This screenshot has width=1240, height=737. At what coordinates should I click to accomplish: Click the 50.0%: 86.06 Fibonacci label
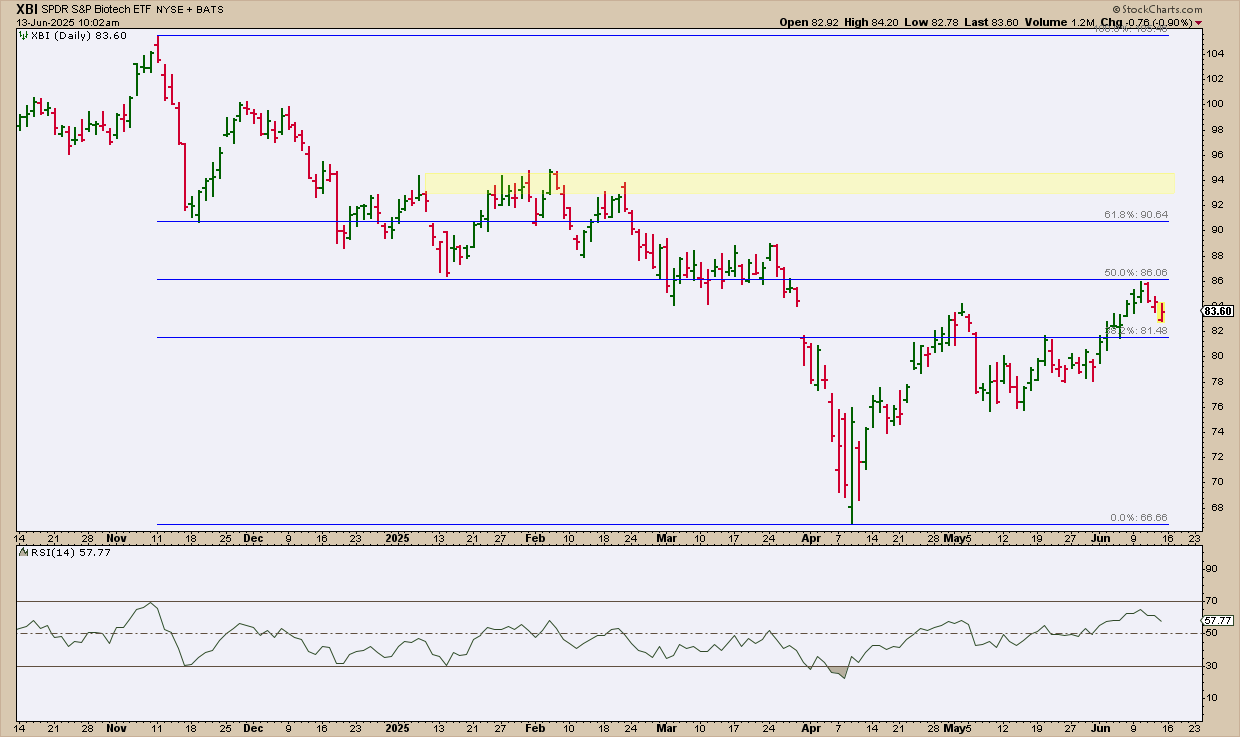tap(1135, 272)
